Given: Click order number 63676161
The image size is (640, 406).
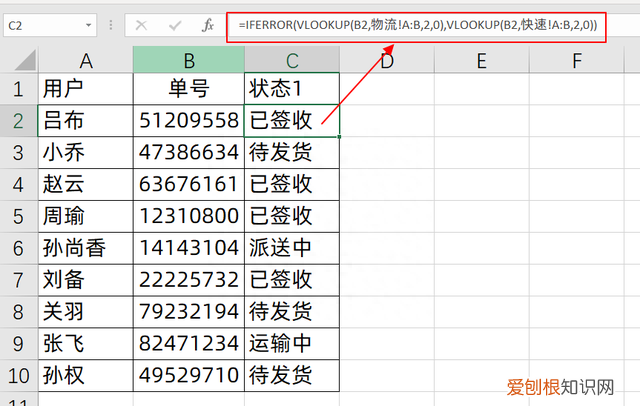Looking at the screenshot, I should (189, 184).
